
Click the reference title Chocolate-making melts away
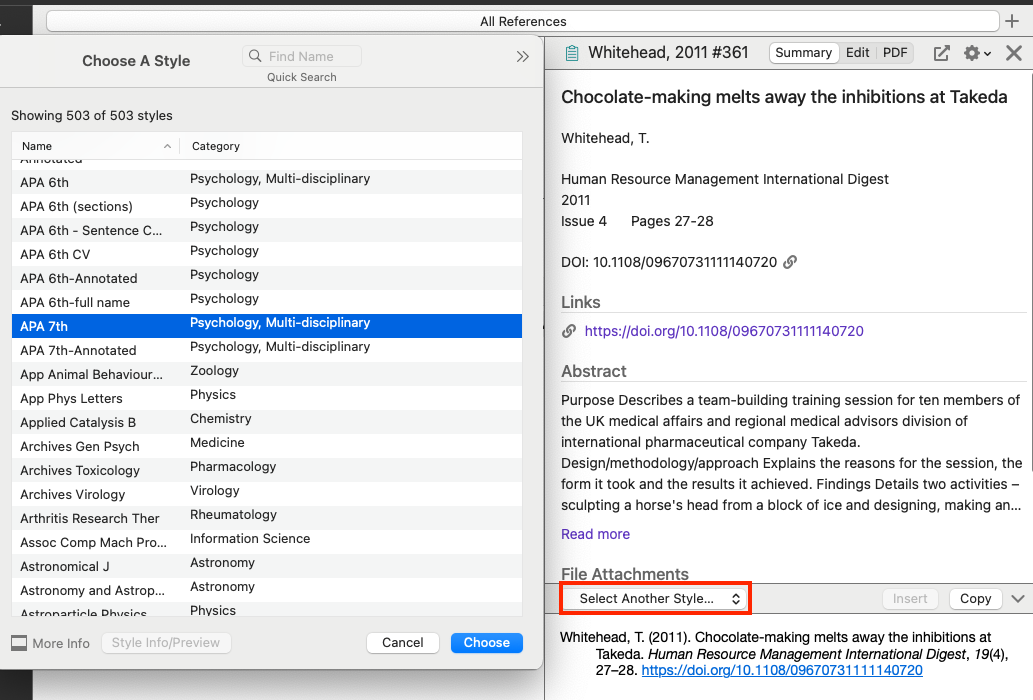click(x=784, y=97)
